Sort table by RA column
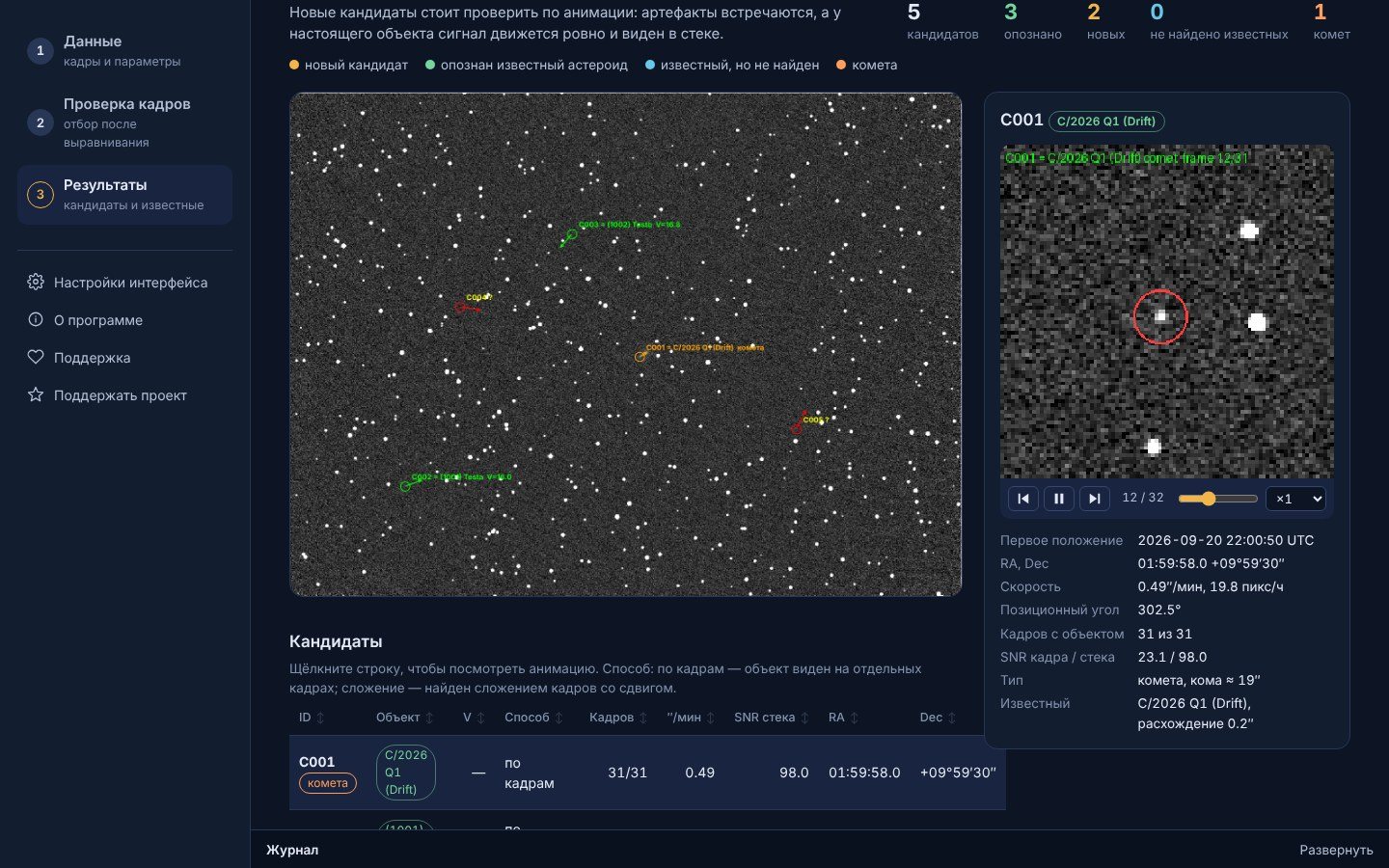The image size is (1389, 868). click(844, 718)
